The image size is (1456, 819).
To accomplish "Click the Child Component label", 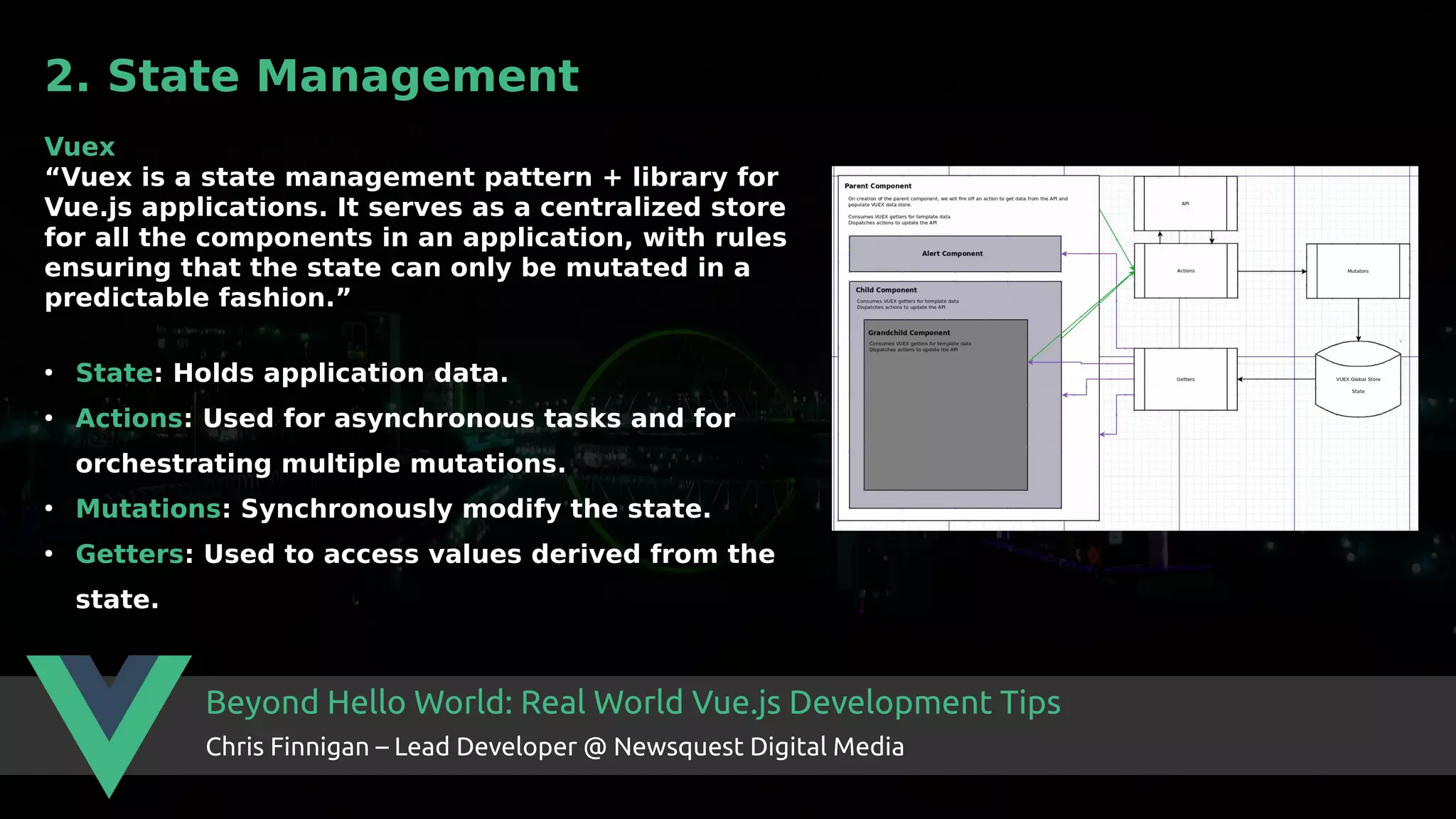I will pos(886,290).
